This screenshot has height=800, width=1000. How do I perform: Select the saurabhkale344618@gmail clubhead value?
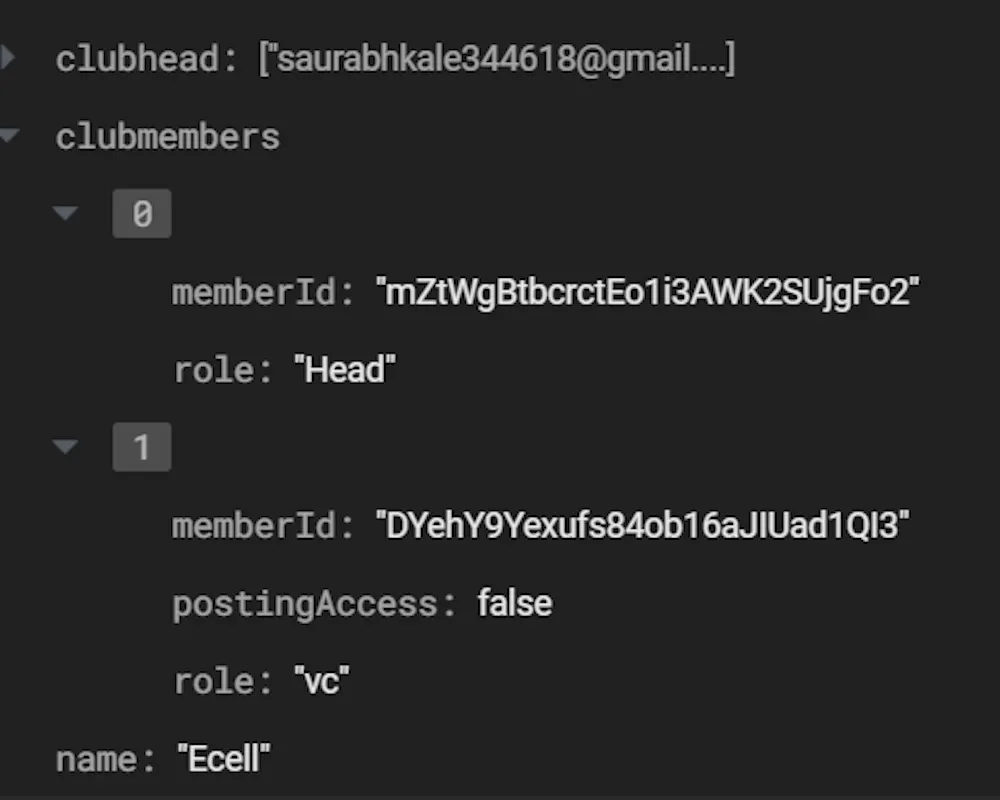coord(497,59)
